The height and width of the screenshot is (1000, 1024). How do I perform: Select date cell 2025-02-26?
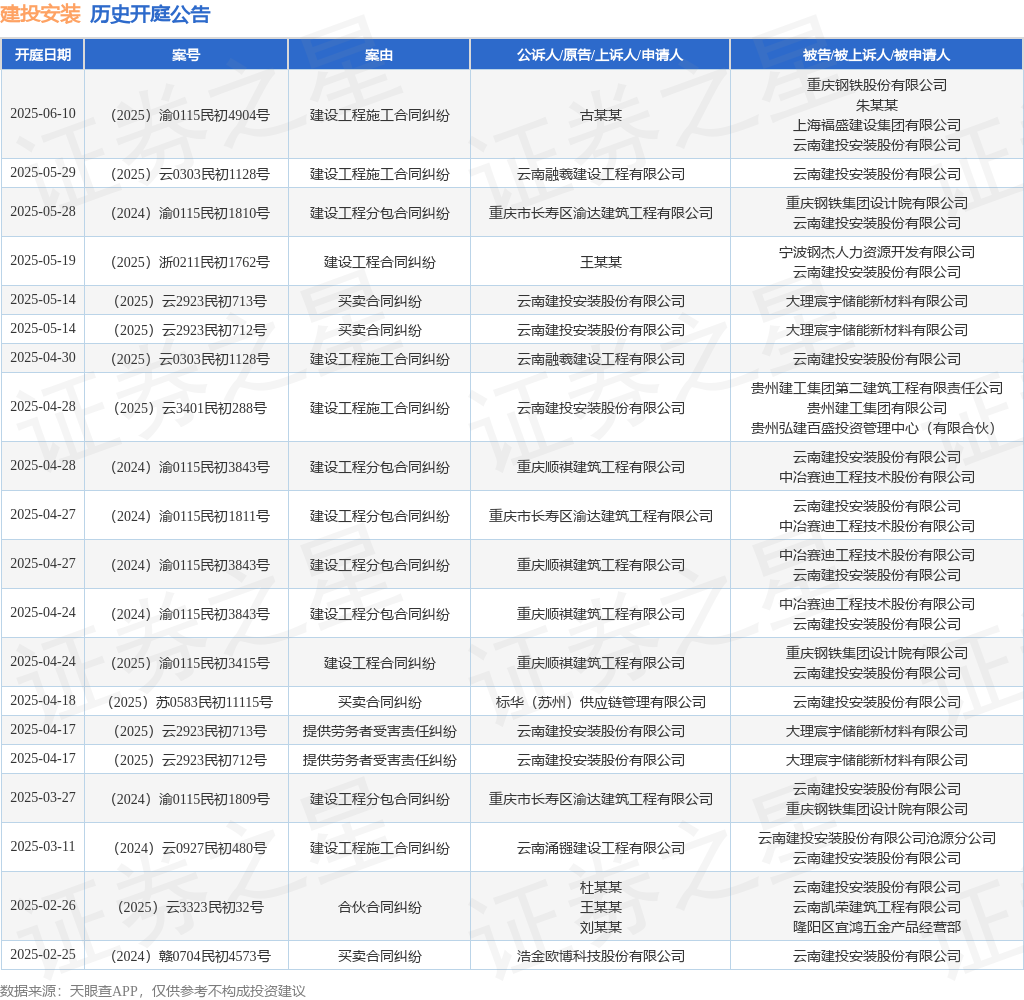click(x=43, y=905)
